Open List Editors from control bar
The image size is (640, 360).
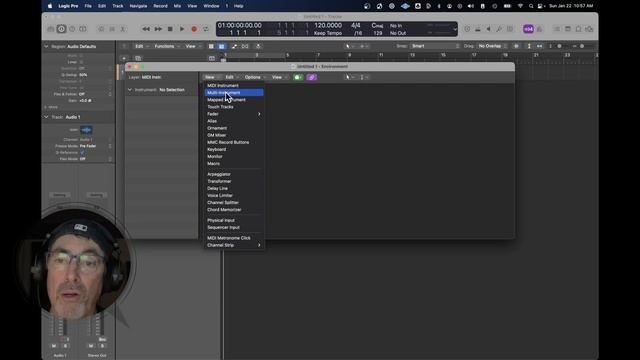point(557,29)
